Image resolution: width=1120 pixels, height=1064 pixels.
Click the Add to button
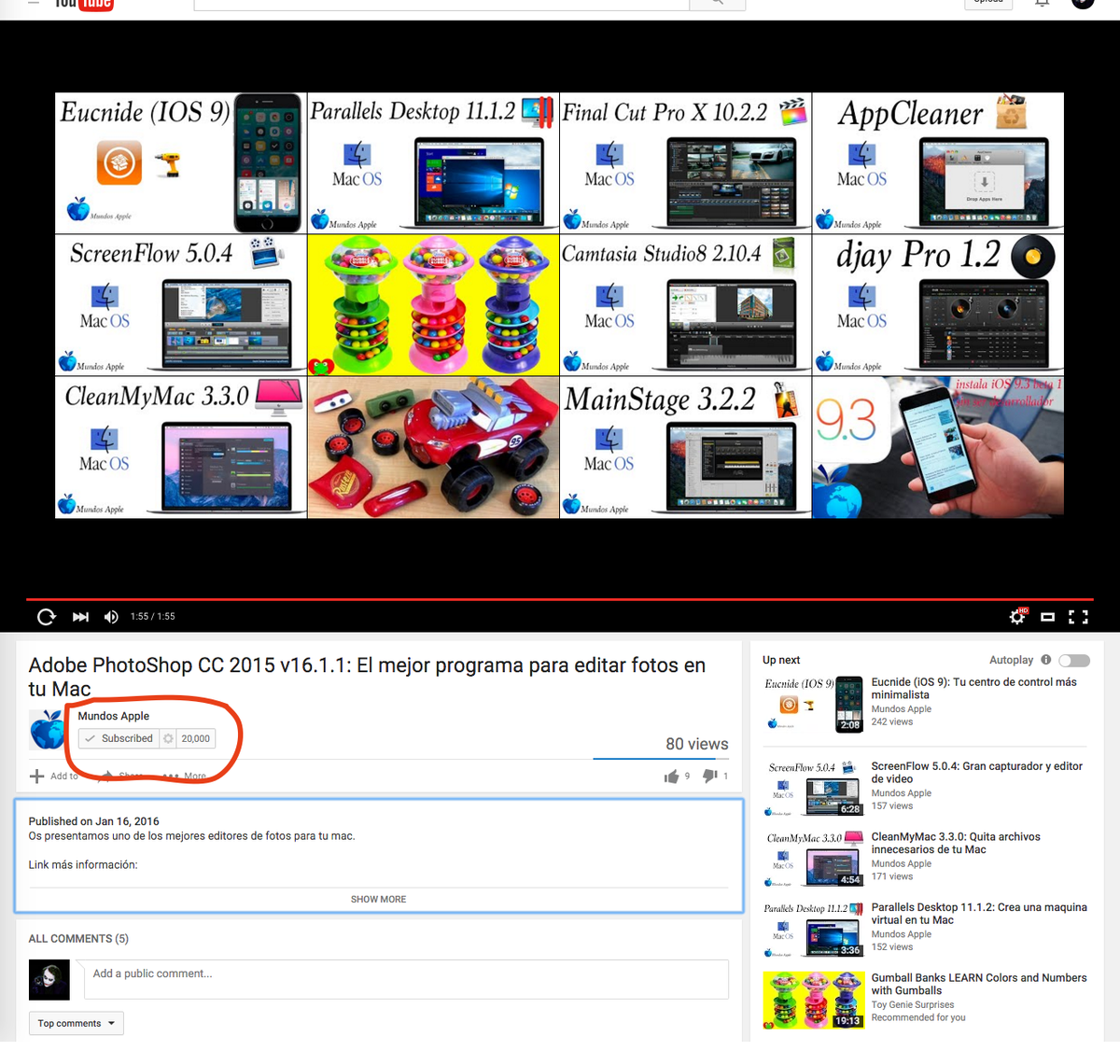pos(54,776)
